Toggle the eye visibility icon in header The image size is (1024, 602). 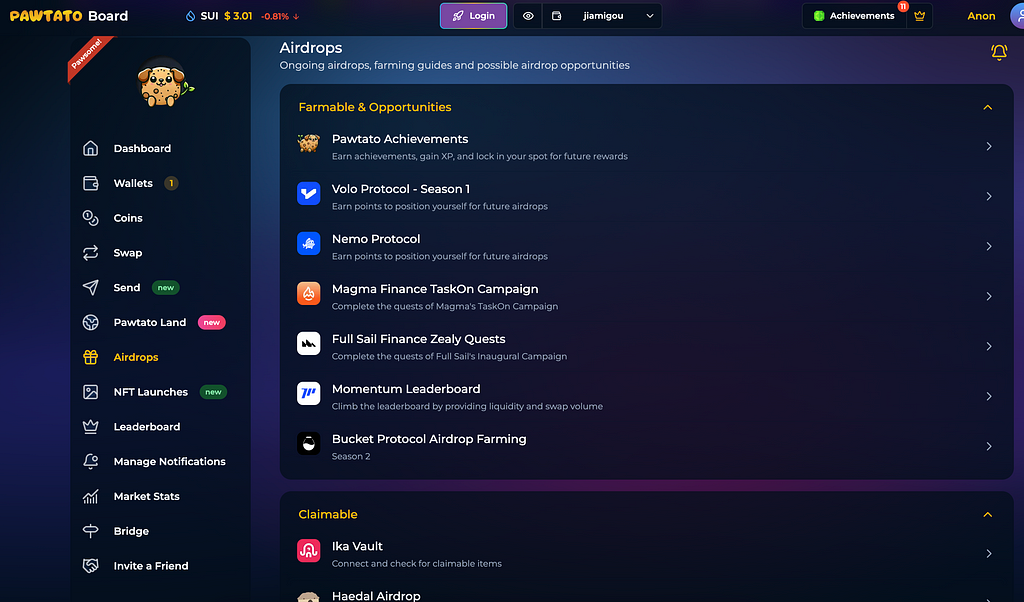coord(528,16)
